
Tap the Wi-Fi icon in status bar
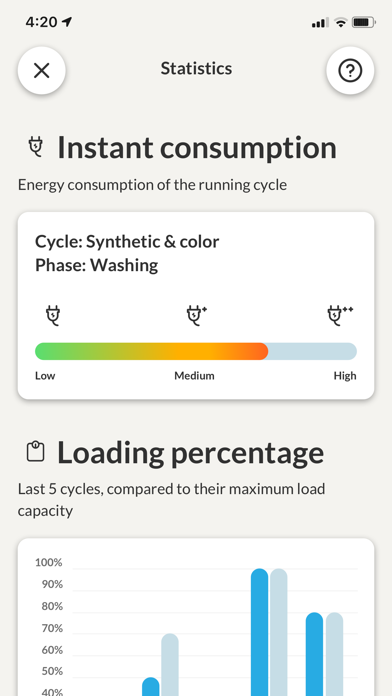pyautogui.click(x=341, y=22)
